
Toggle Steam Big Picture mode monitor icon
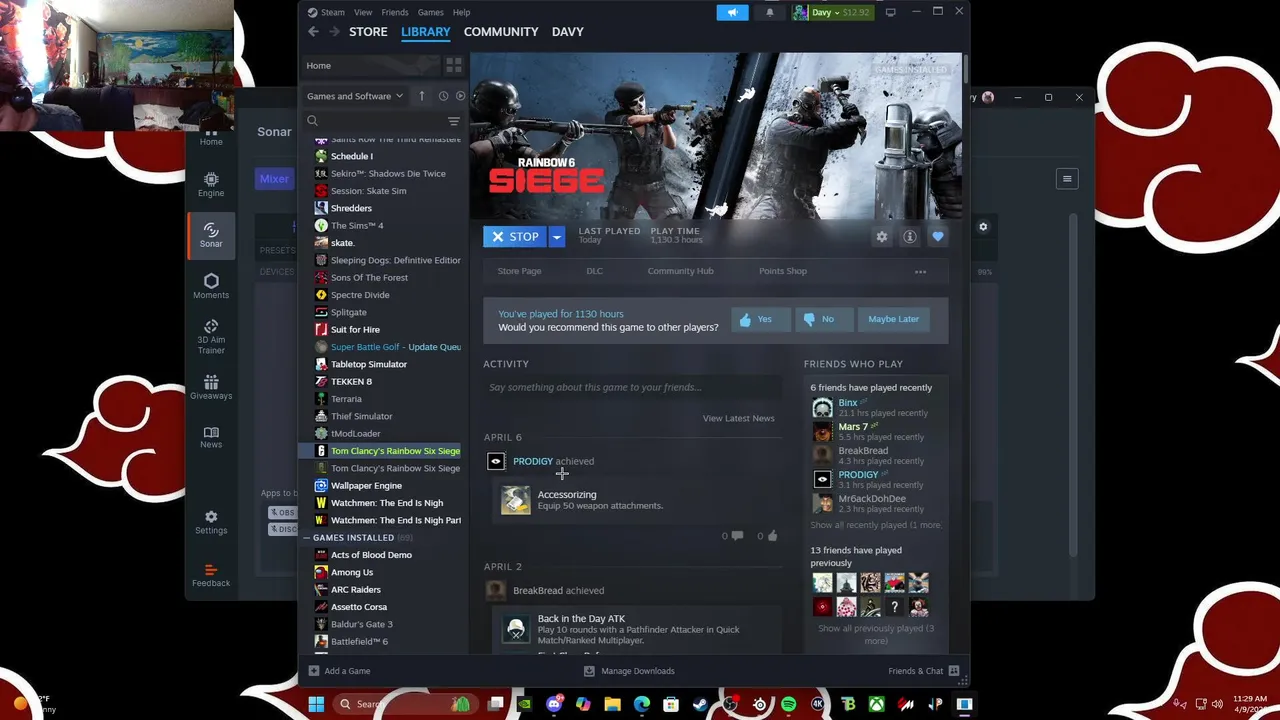tap(890, 12)
